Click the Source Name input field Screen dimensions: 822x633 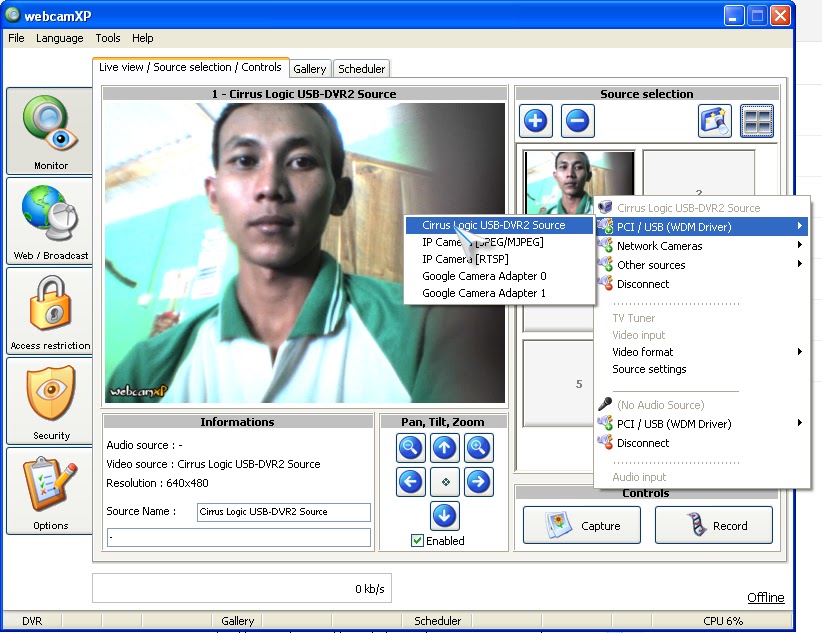[284, 512]
